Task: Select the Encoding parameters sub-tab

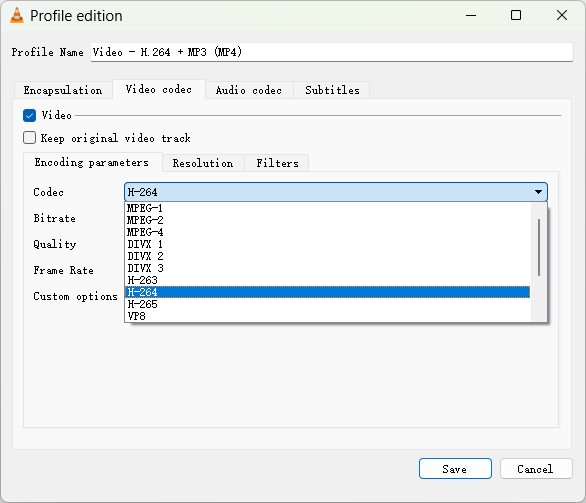Action: point(92,162)
